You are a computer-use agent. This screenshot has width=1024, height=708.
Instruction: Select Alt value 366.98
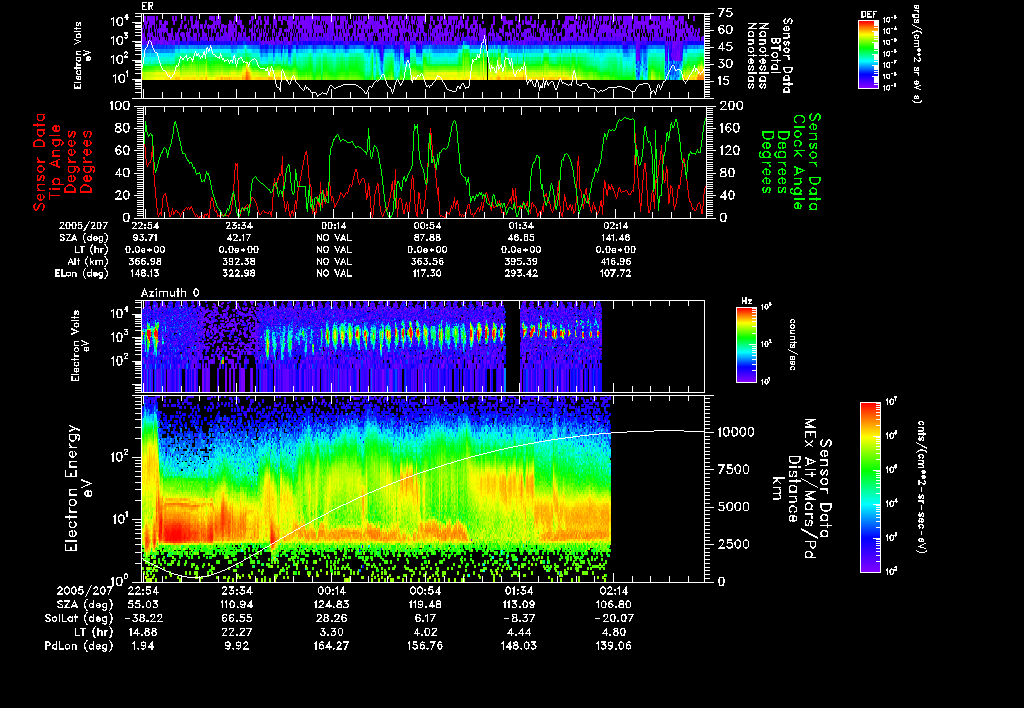click(146, 261)
